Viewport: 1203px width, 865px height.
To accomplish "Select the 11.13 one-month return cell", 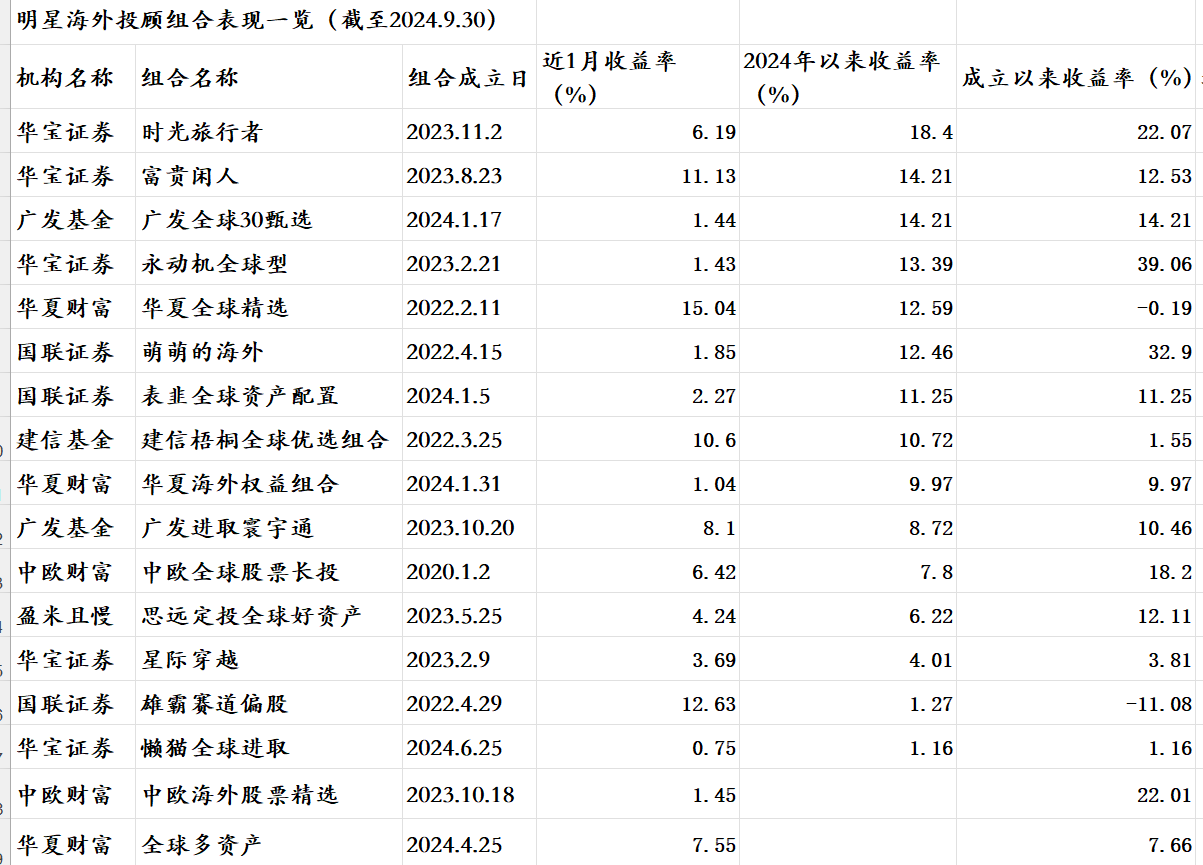I will [638, 175].
